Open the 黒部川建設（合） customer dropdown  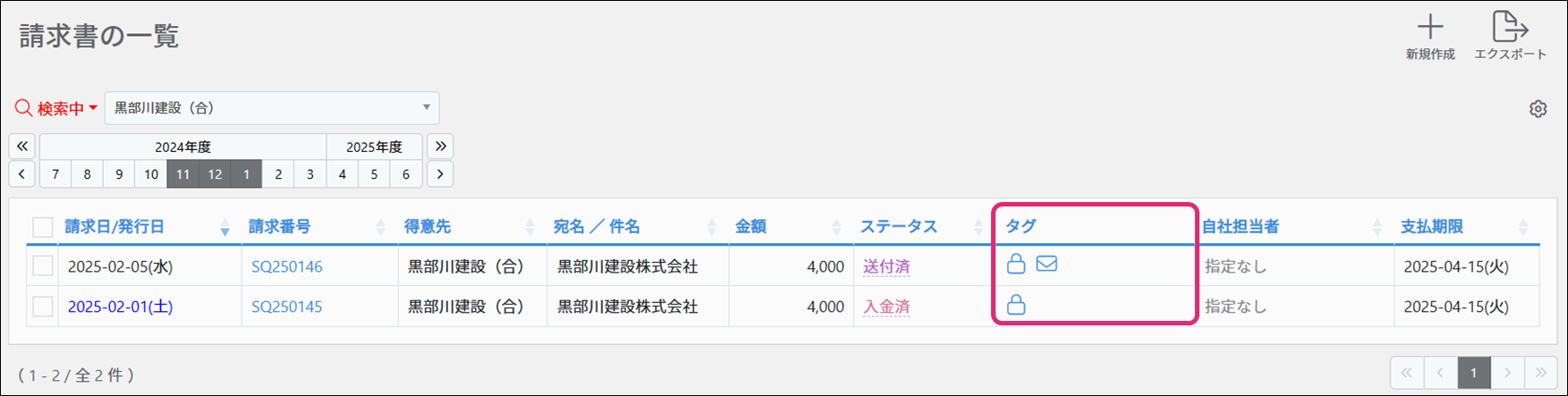pyautogui.click(x=271, y=108)
